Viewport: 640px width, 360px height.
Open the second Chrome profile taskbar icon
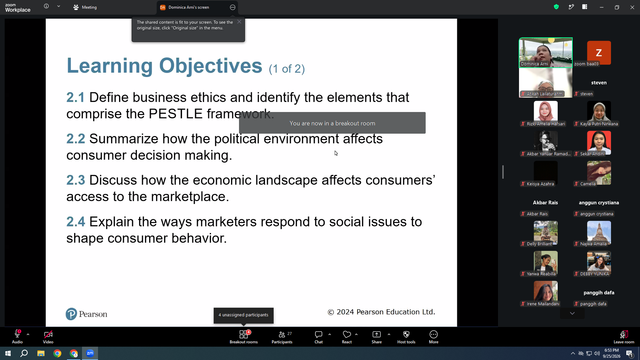(74, 353)
